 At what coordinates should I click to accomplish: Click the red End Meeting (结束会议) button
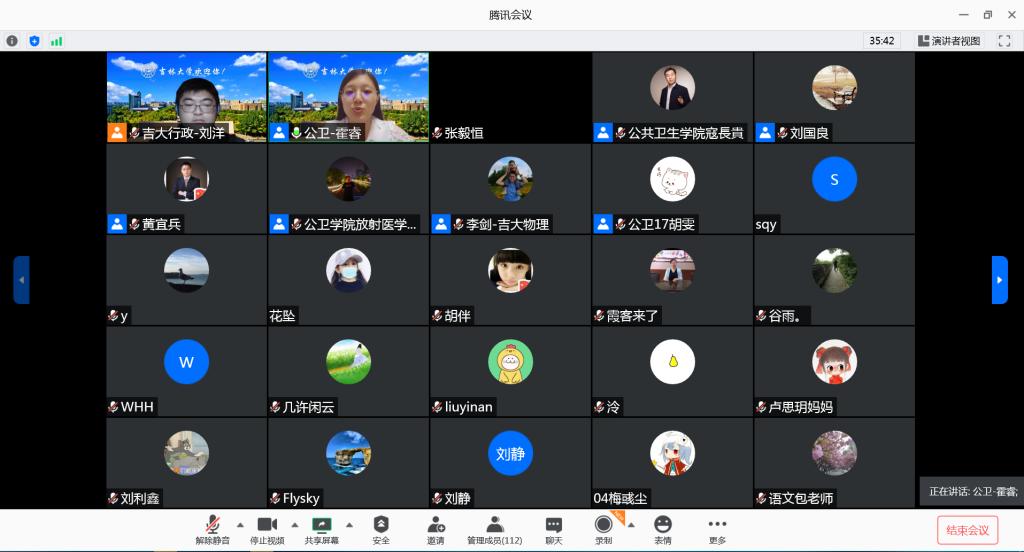click(967, 530)
